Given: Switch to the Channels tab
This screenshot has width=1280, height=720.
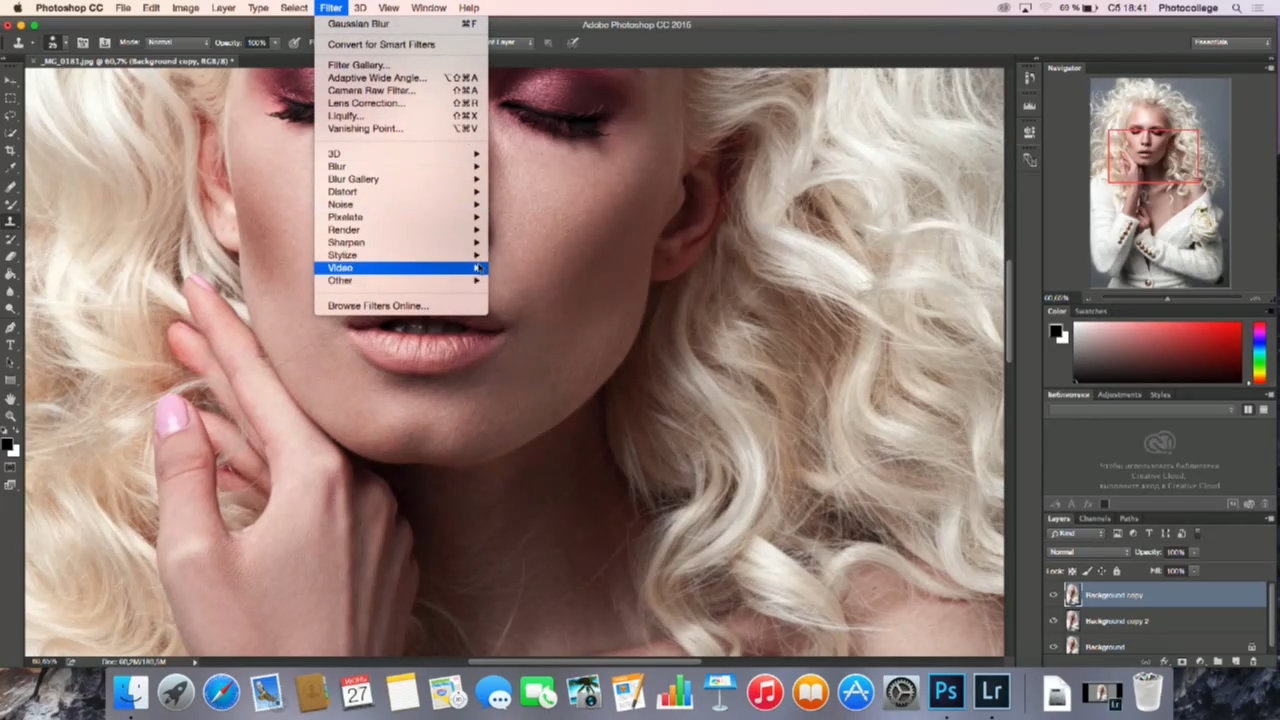Looking at the screenshot, I should [1094, 519].
